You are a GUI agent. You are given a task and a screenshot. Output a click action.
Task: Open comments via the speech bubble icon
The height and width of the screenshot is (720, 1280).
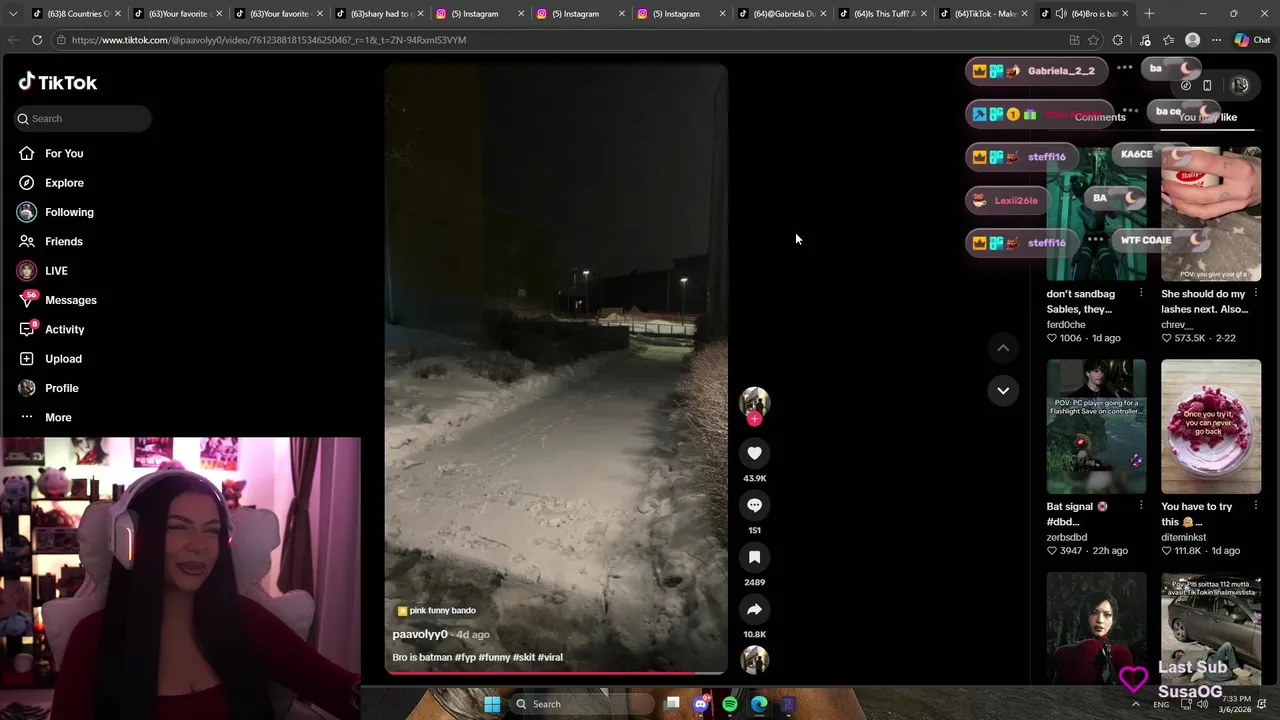click(754, 505)
